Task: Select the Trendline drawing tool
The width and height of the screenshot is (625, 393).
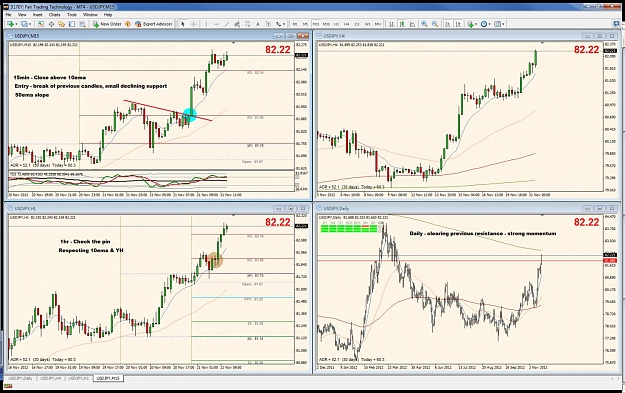Action: (227, 24)
